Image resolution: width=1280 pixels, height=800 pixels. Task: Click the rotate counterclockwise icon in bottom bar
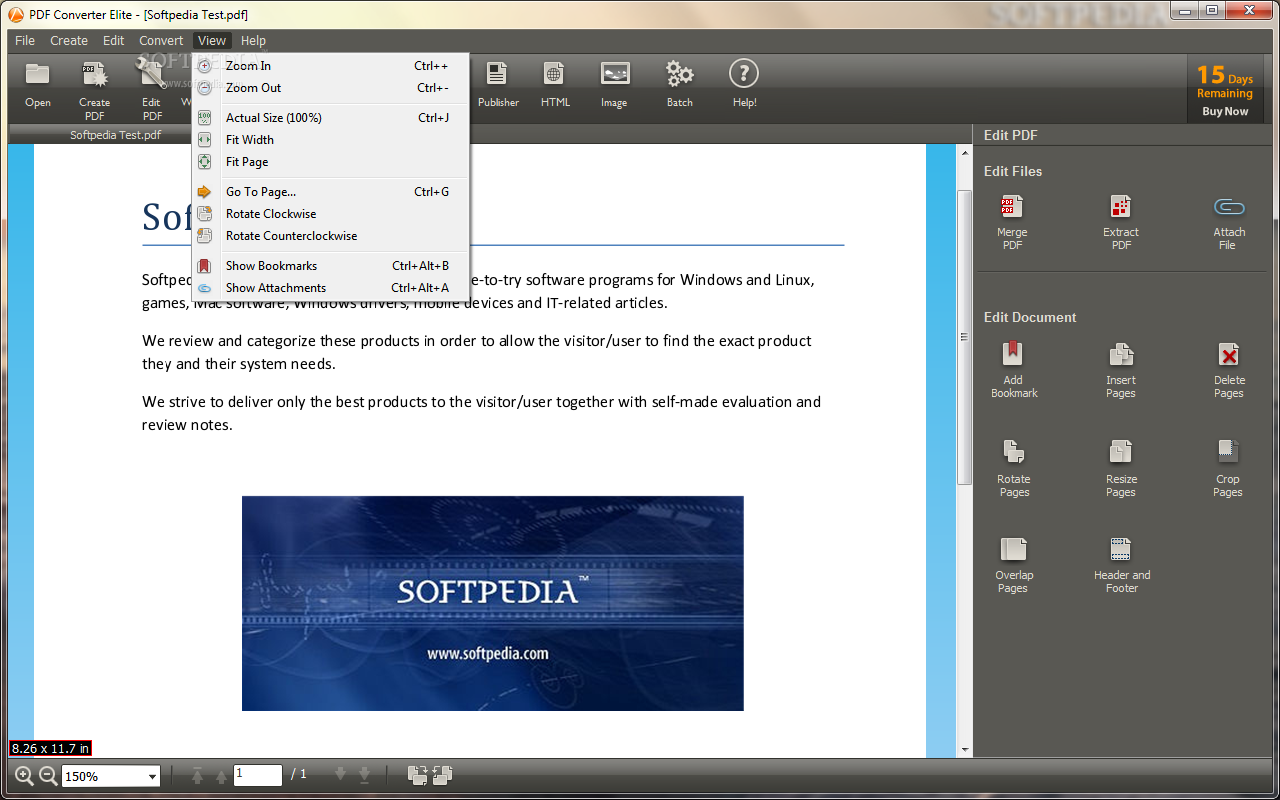click(443, 775)
